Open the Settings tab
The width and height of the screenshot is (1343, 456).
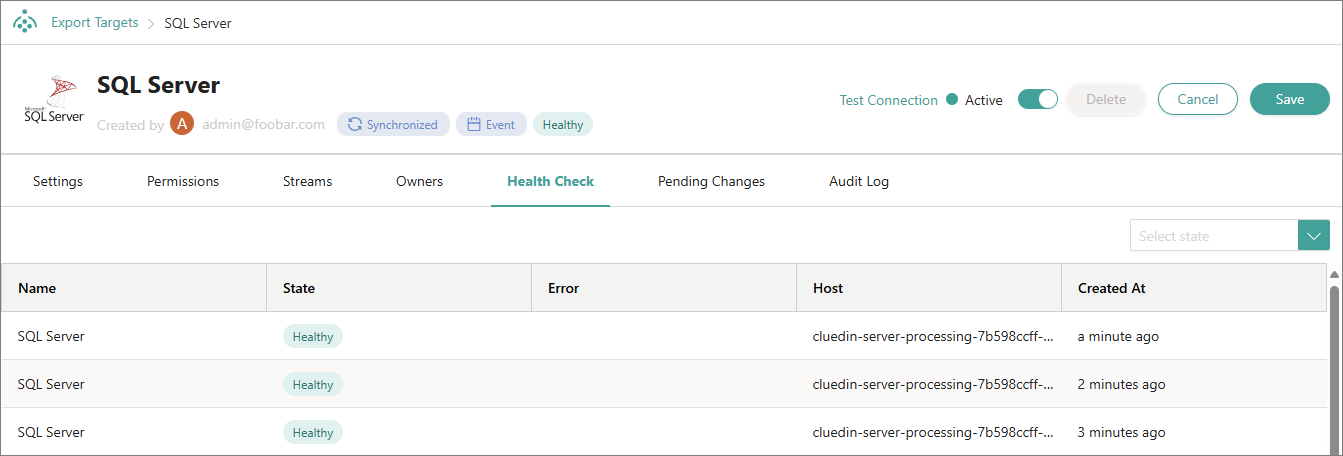58,181
